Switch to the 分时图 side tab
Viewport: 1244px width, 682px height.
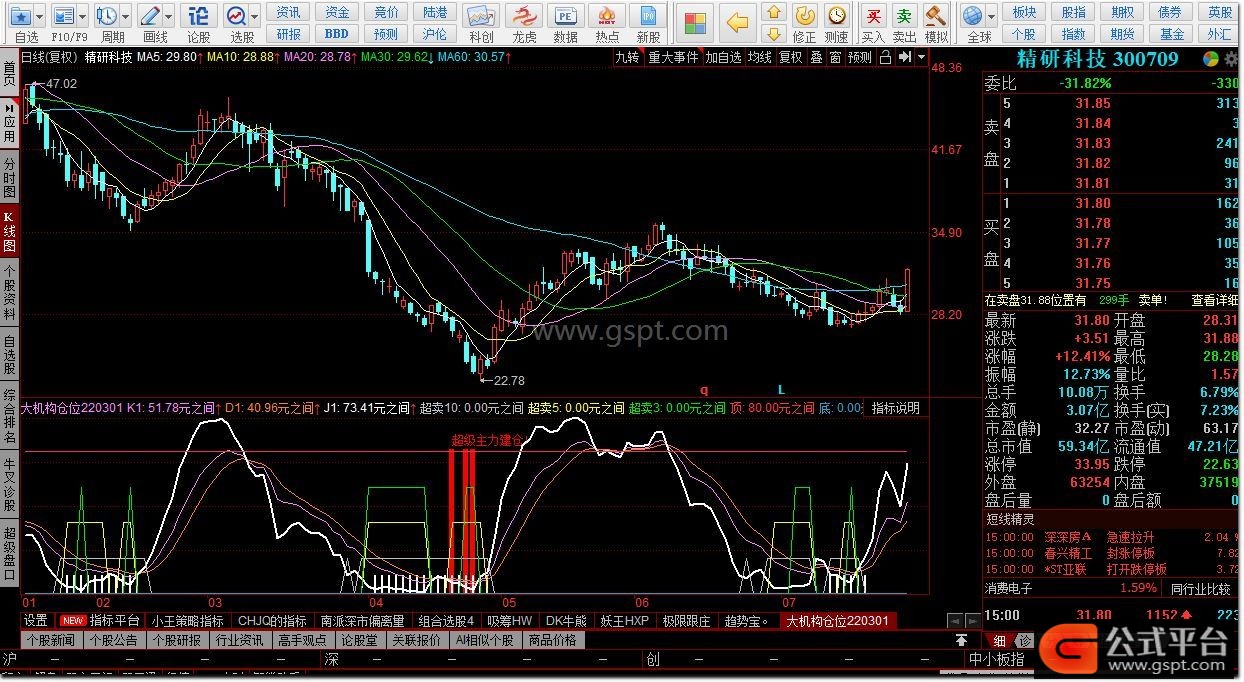pyautogui.click(x=9, y=176)
